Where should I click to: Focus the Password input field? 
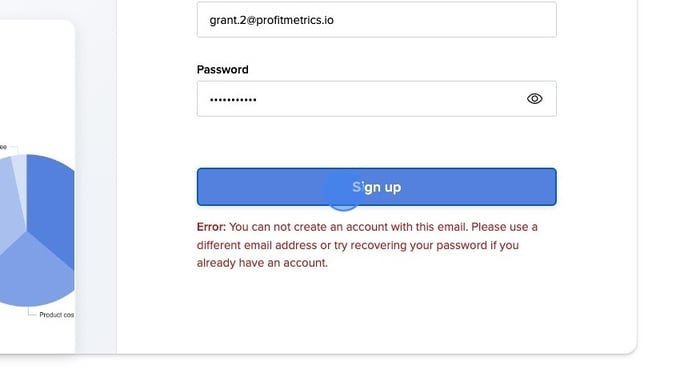[x=376, y=99]
